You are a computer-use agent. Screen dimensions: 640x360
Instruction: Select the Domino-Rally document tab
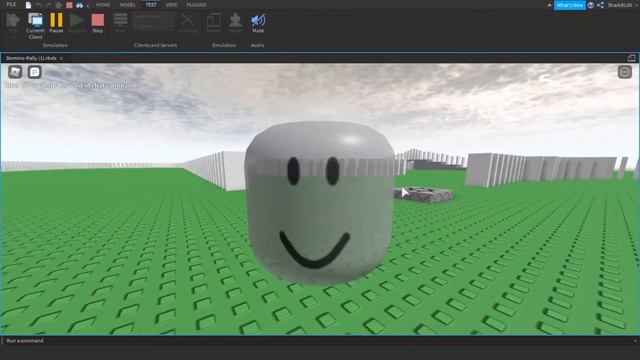pos(31,58)
